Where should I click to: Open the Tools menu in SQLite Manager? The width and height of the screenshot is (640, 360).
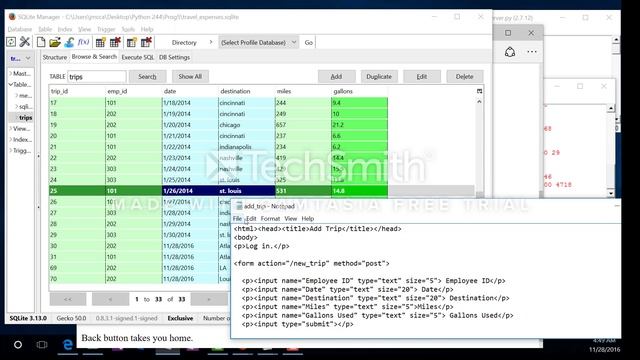128,29
